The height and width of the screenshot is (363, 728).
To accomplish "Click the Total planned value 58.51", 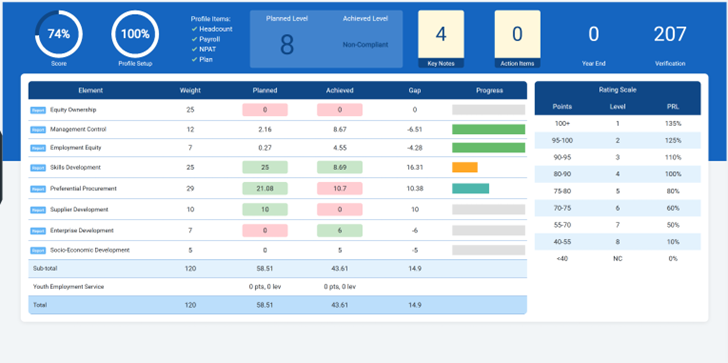I will [x=265, y=305].
